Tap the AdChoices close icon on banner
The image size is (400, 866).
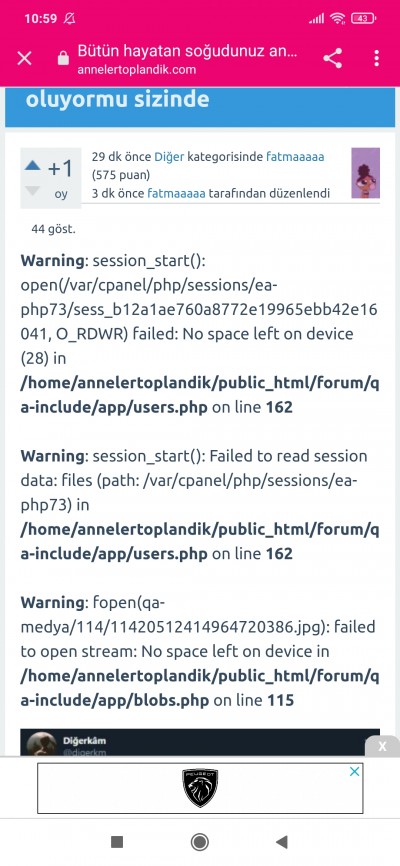[355, 772]
